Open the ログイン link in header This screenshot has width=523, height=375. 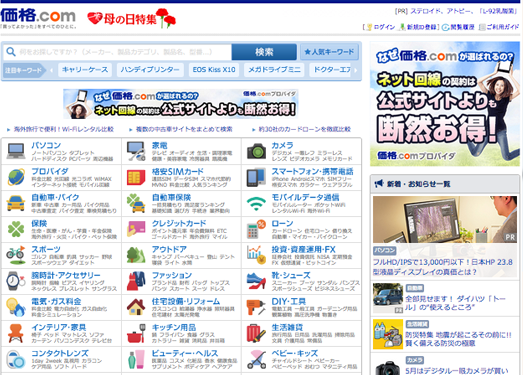pyautogui.click(x=384, y=27)
